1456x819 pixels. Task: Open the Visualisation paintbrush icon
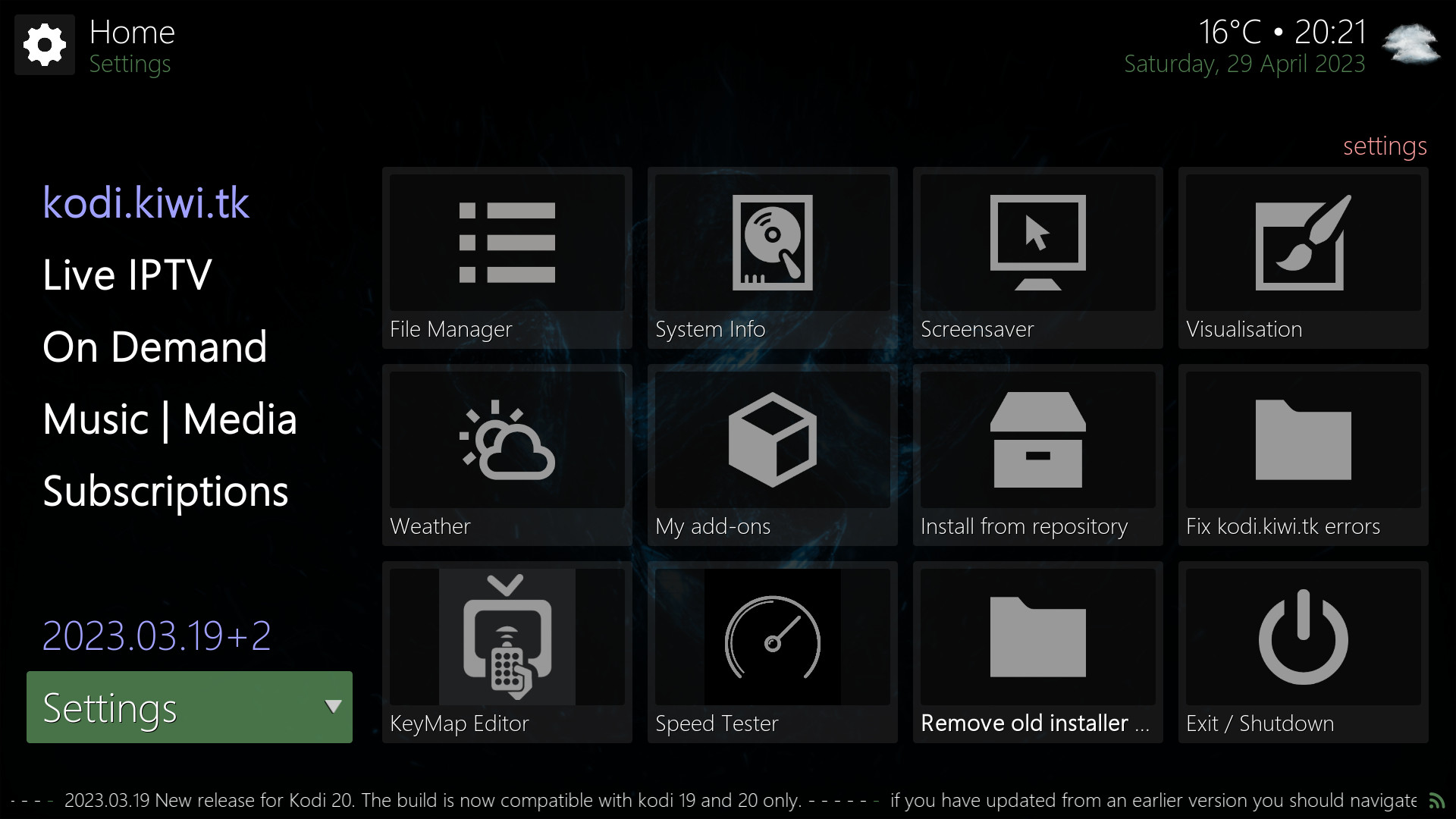(1303, 243)
